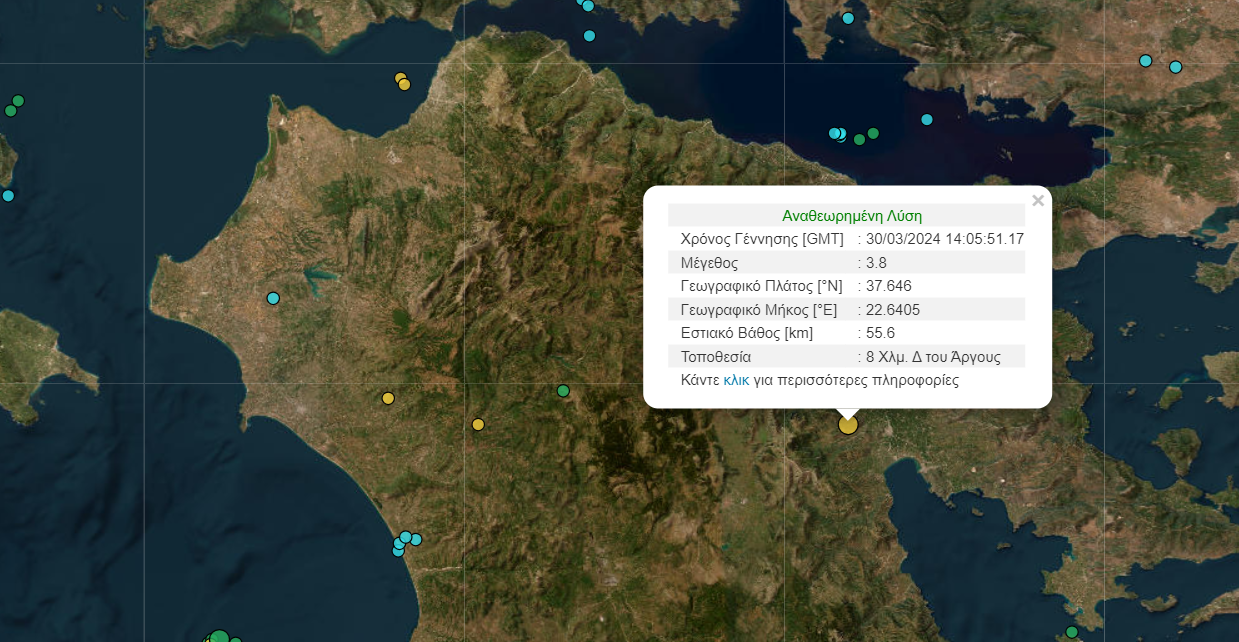Click the latitude value '37.646'
1239x642 pixels.
tap(889, 286)
